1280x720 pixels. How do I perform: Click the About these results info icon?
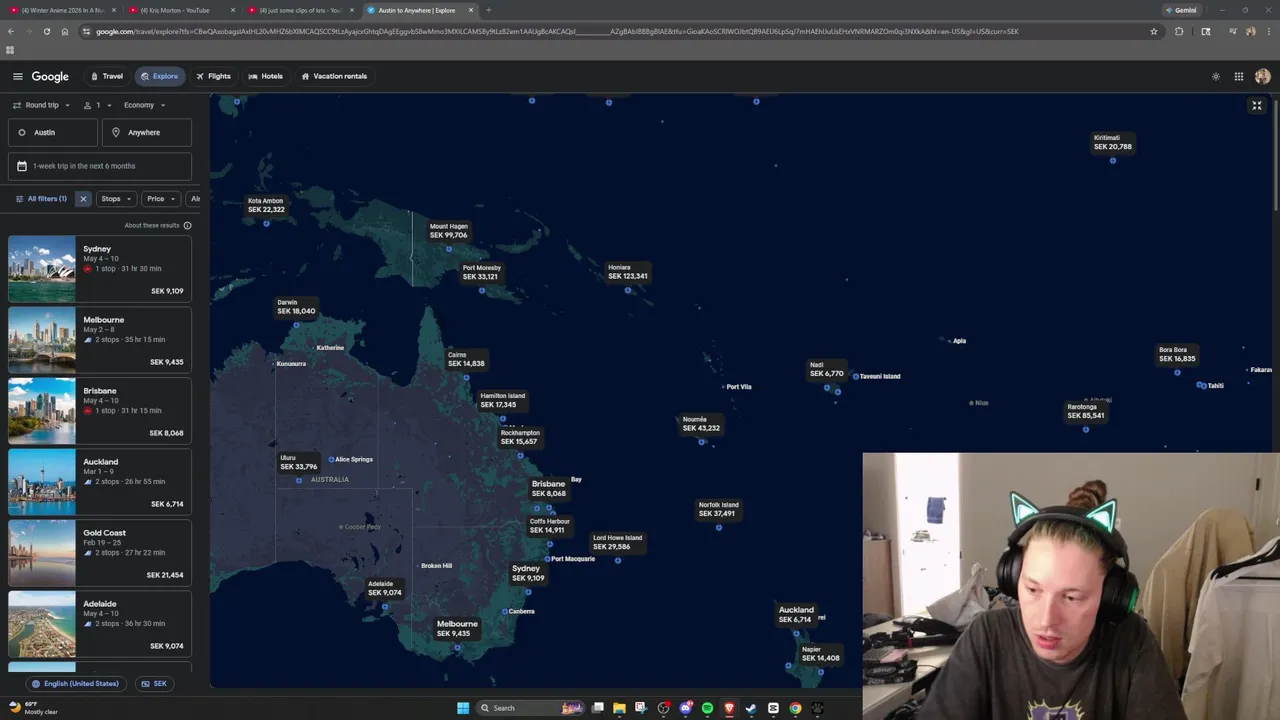[187, 225]
